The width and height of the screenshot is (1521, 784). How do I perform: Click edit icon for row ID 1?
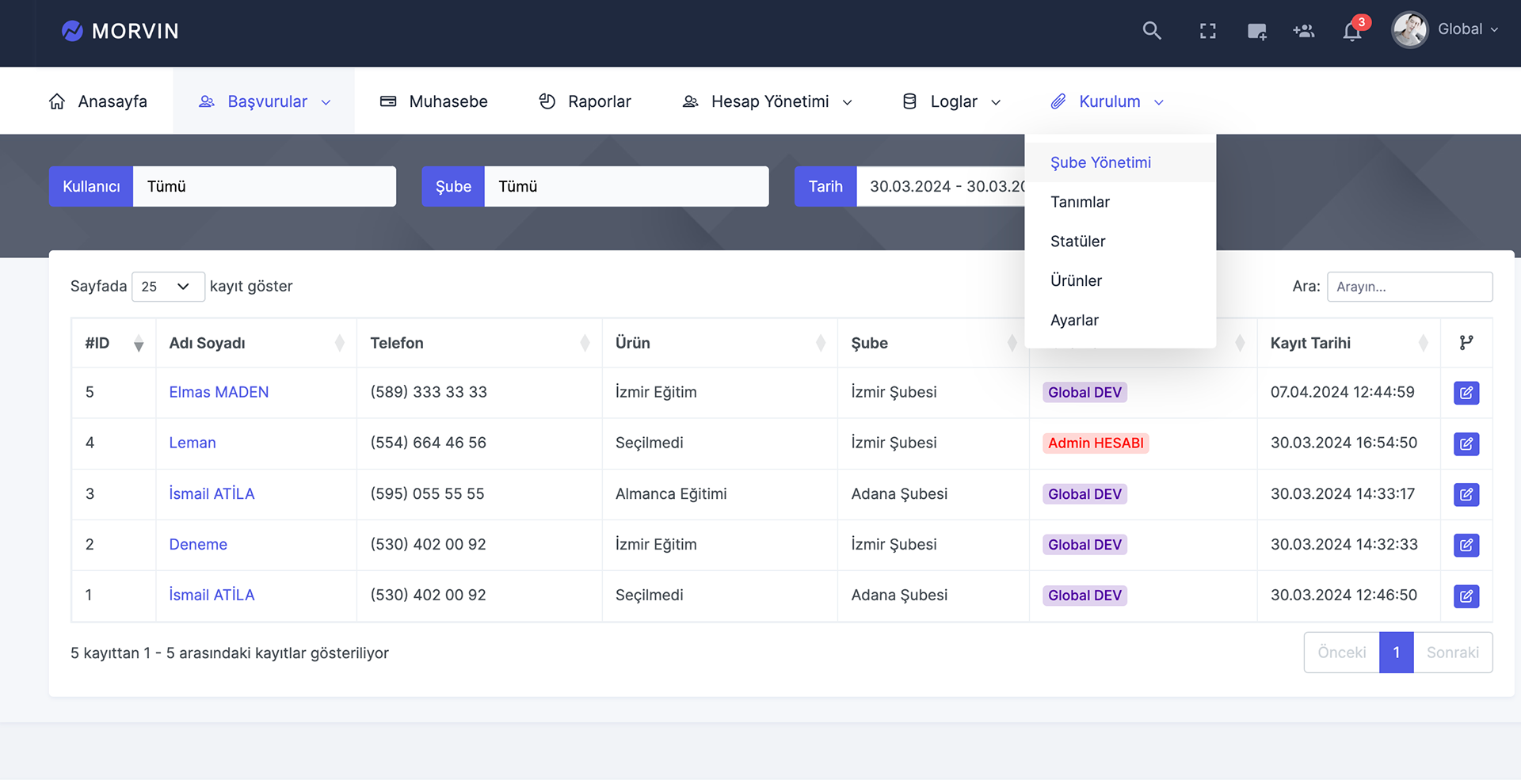[1466, 596]
